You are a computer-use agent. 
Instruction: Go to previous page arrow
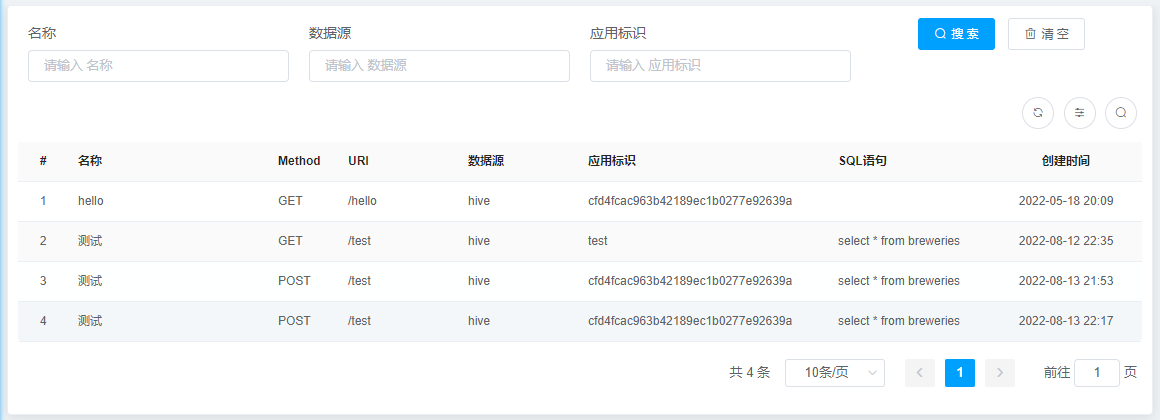[920, 373]
